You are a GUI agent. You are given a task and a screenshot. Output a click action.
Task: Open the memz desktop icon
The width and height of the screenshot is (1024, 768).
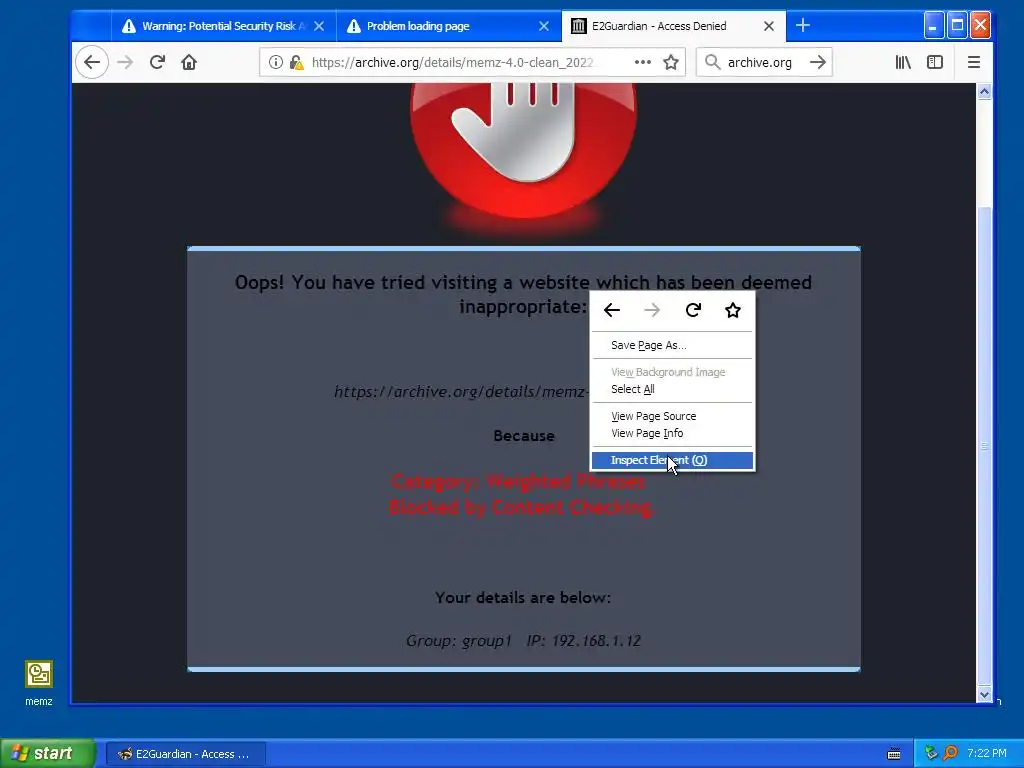[x=39, y=683]
